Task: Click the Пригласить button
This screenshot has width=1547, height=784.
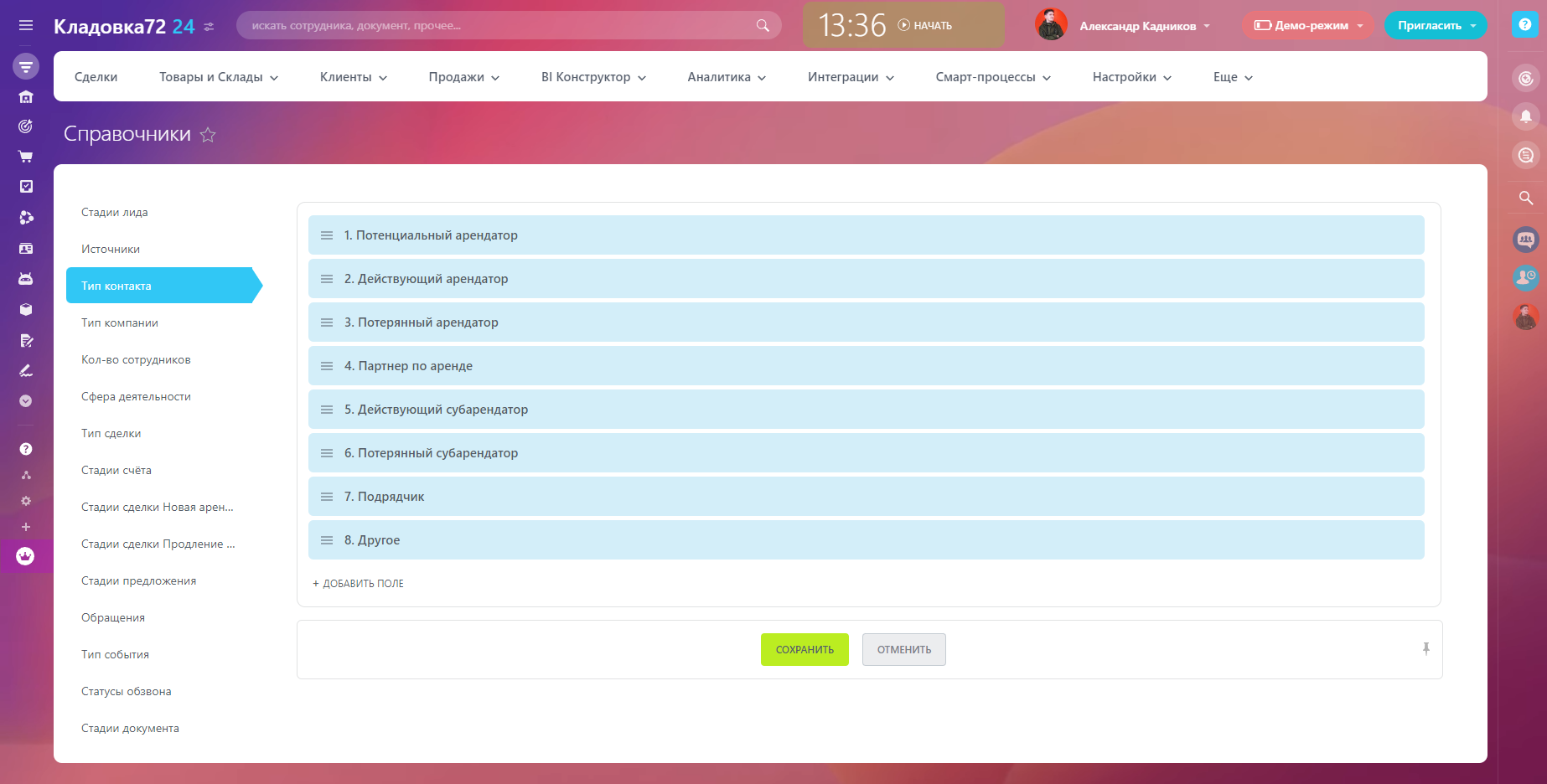Action: pyautogui.click(x=1436, y=25)
